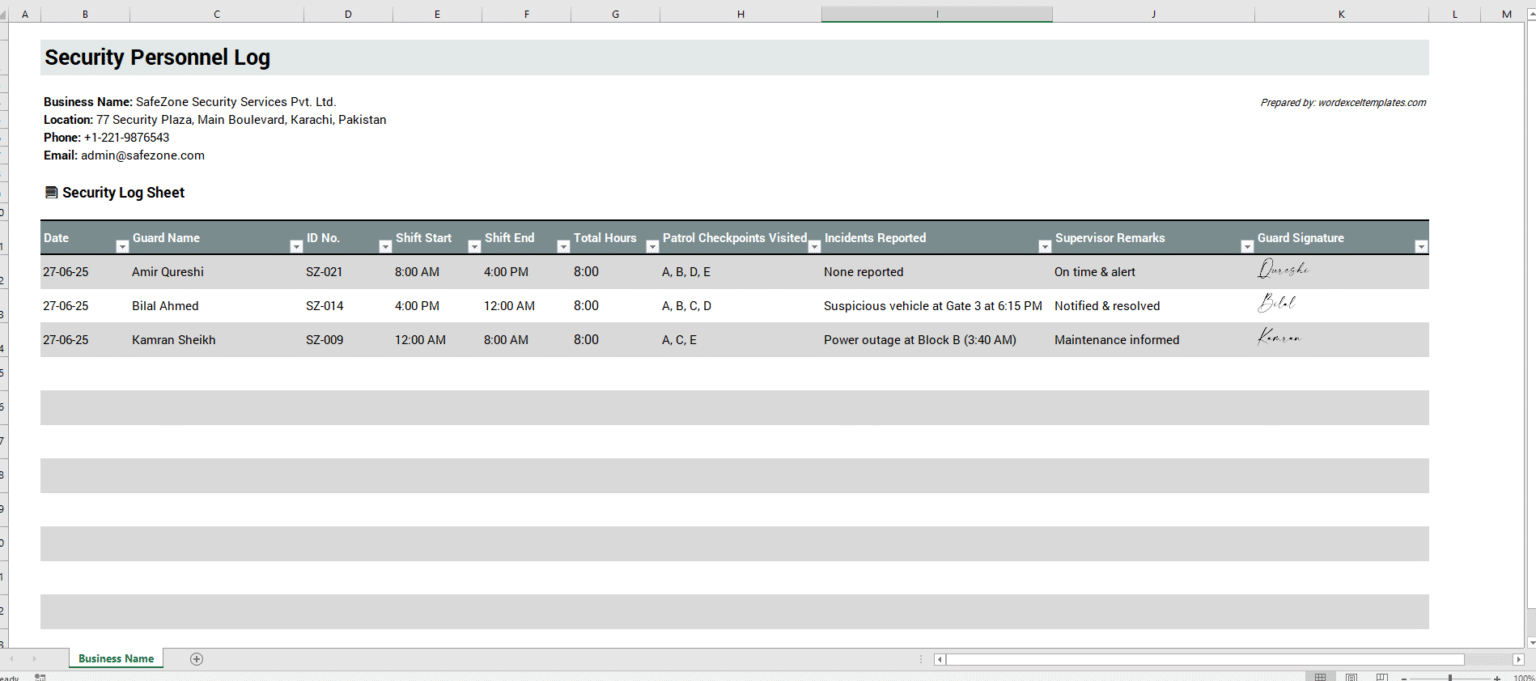
Task: Open the Incidents Reported filter dropdown
Action: (x=1044, y=245)
